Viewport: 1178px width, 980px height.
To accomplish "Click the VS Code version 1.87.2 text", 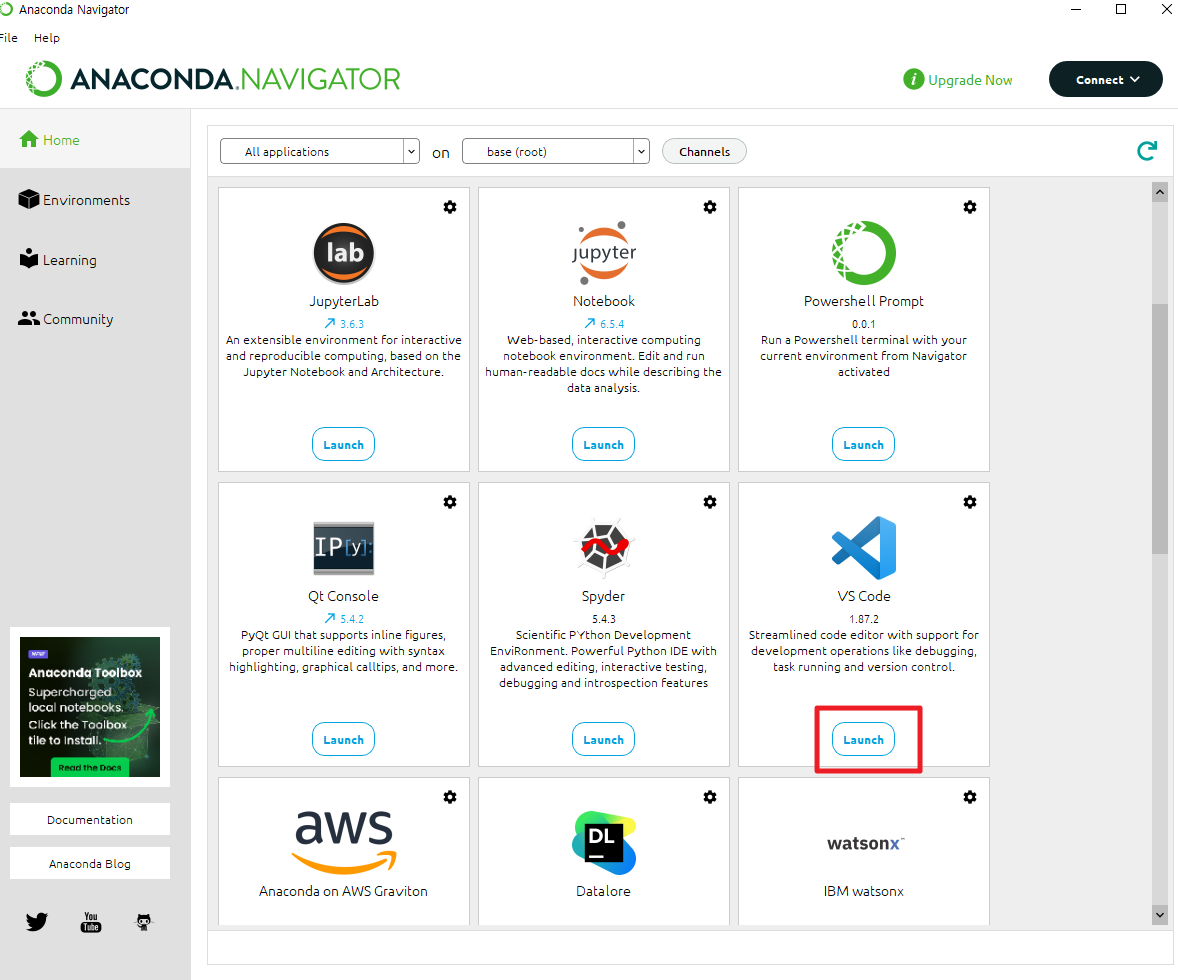I will 864,619.
